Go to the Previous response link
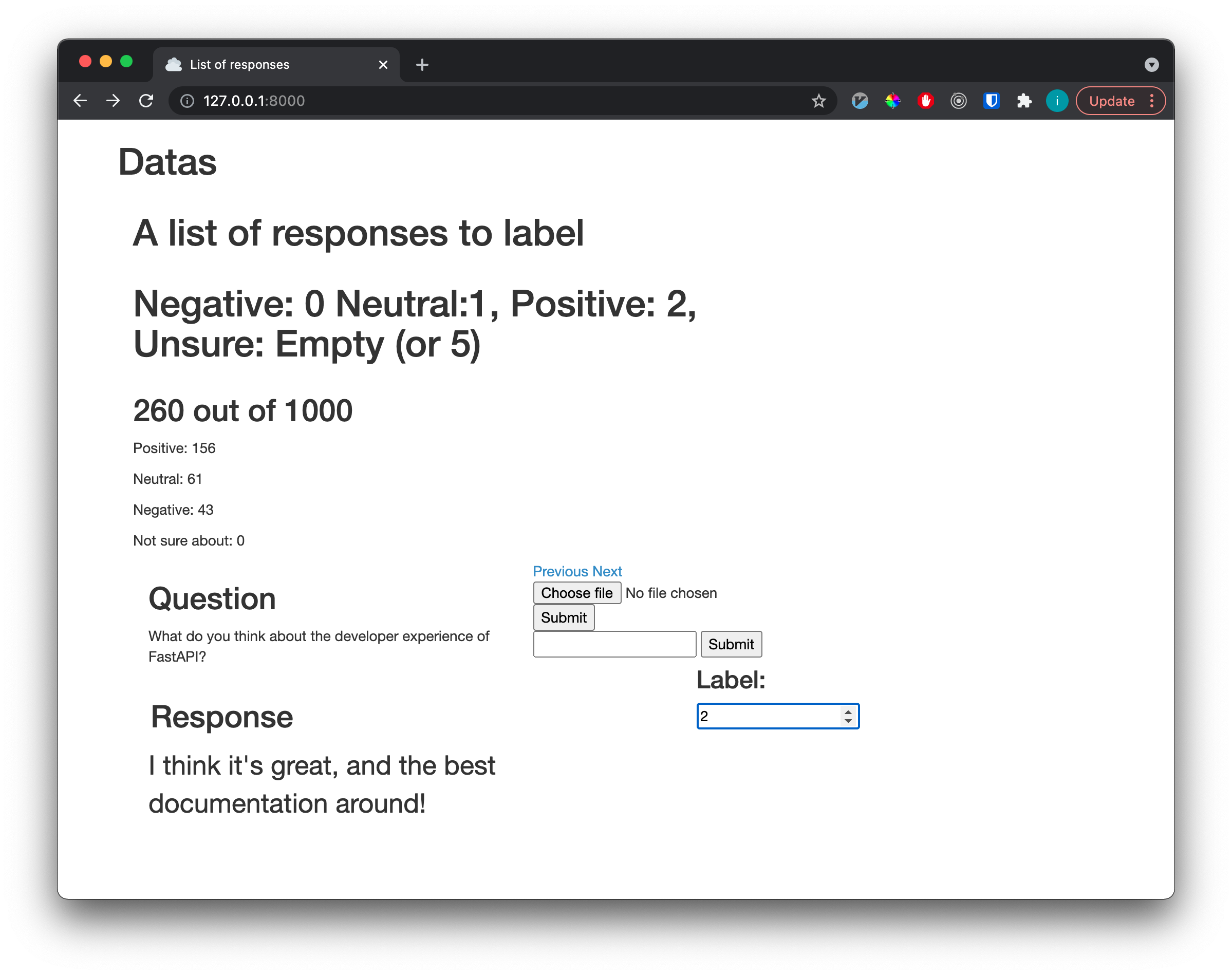This screenshot has height=975, width=1232. (560, 571)
